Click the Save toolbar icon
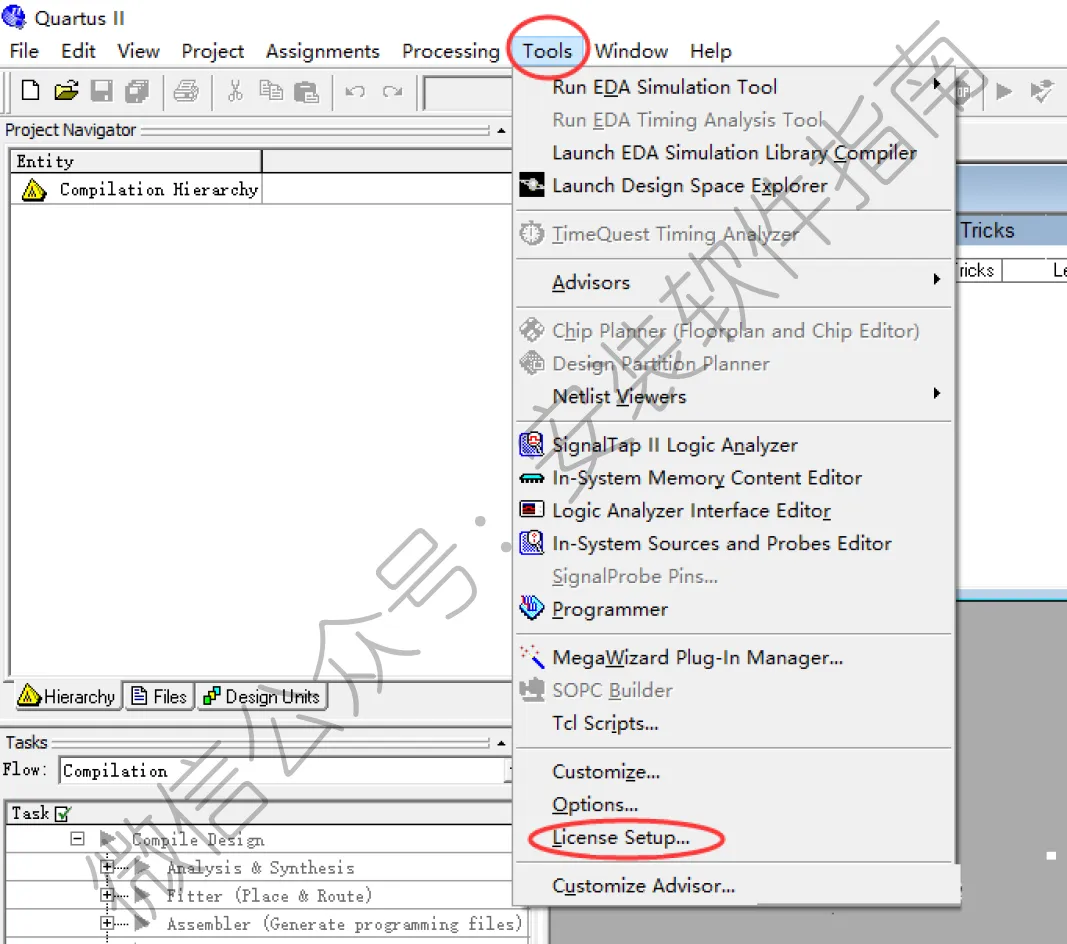Screen dimensions: 1067x944 pos(101,91)
